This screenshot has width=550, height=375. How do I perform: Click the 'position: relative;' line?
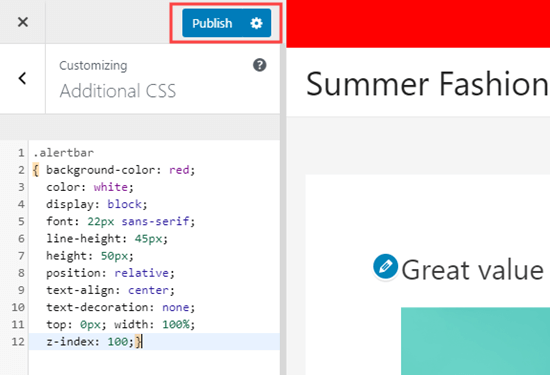[110, 273]
